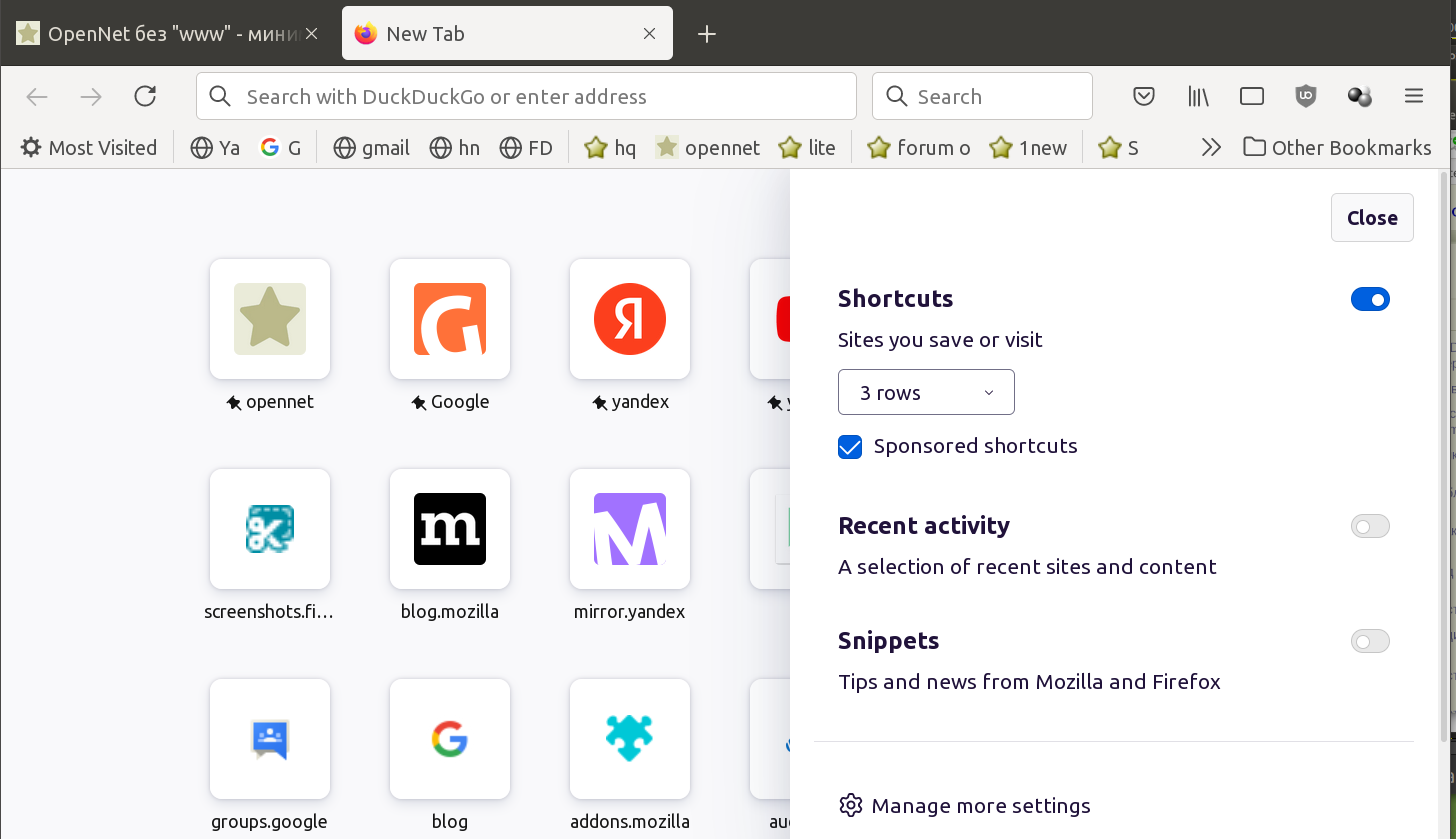Open the hq bookmark
The width and height of the screenshot is (1456, 839).
pyautogui.click(x=610, y=148)
